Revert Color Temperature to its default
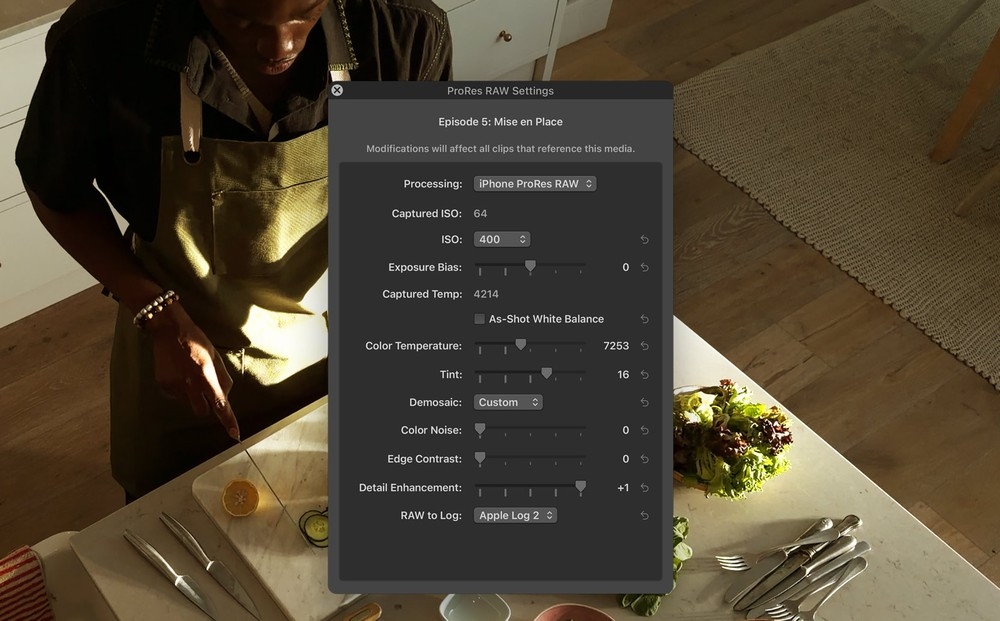The height and width of the screenshot is (621, 1000). [644, 346]
